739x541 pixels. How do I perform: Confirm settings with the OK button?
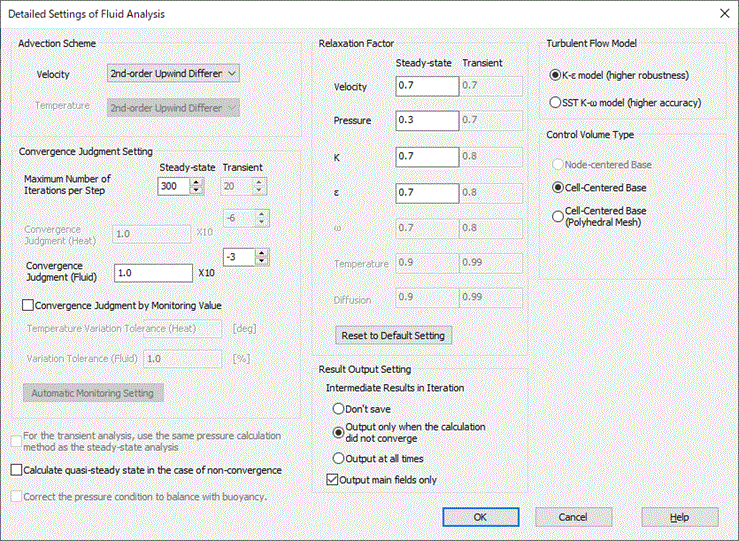[480, 517]
